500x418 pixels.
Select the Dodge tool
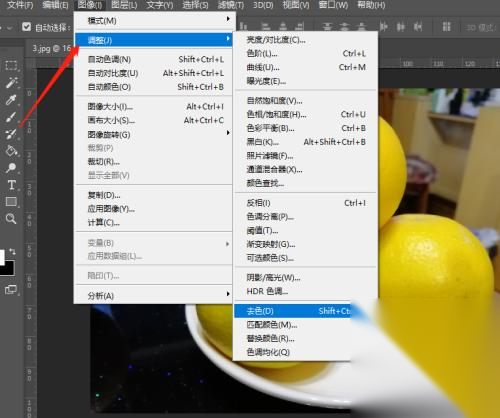11,168
